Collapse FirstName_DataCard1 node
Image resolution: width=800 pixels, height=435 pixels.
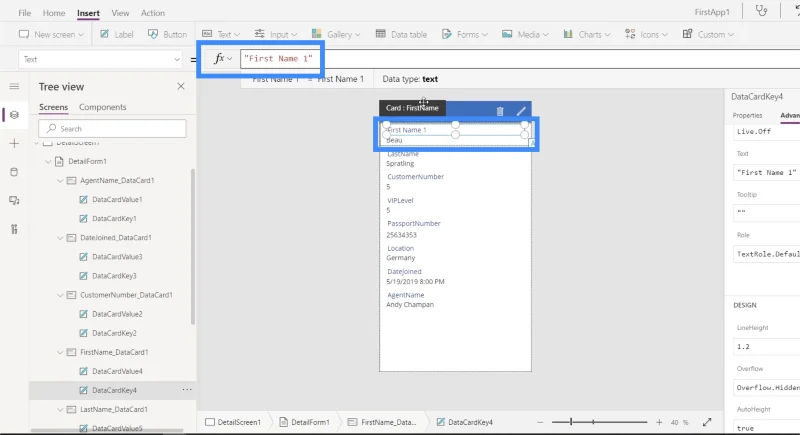60,352
